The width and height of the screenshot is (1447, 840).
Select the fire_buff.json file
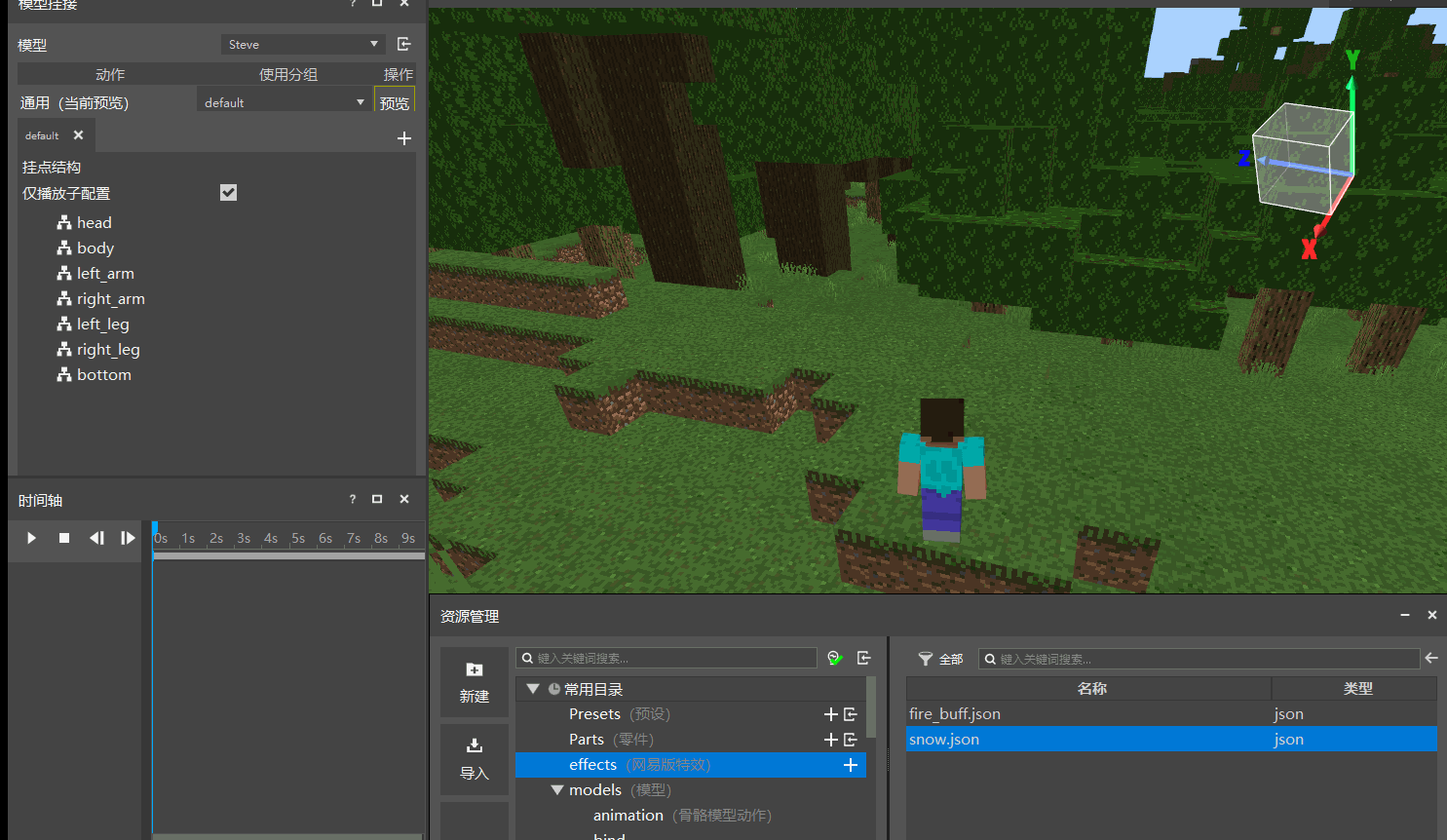pos(955,714)
